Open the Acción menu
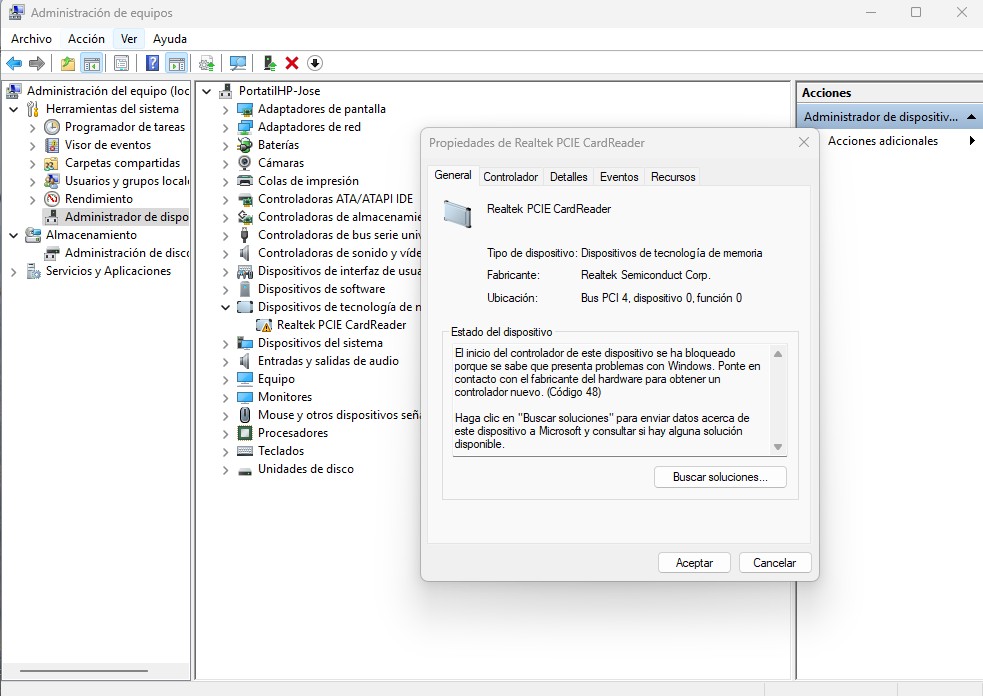 point(86,39)
